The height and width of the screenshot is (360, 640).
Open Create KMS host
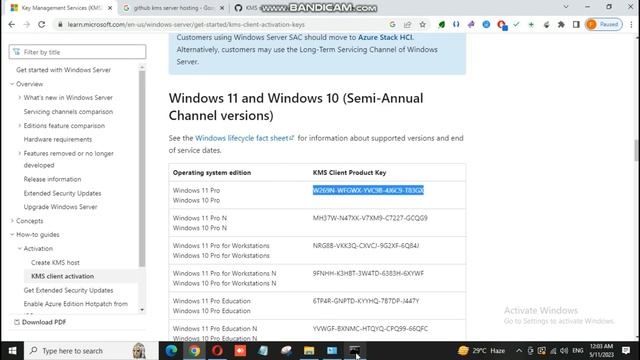click(x=55, y=262)
